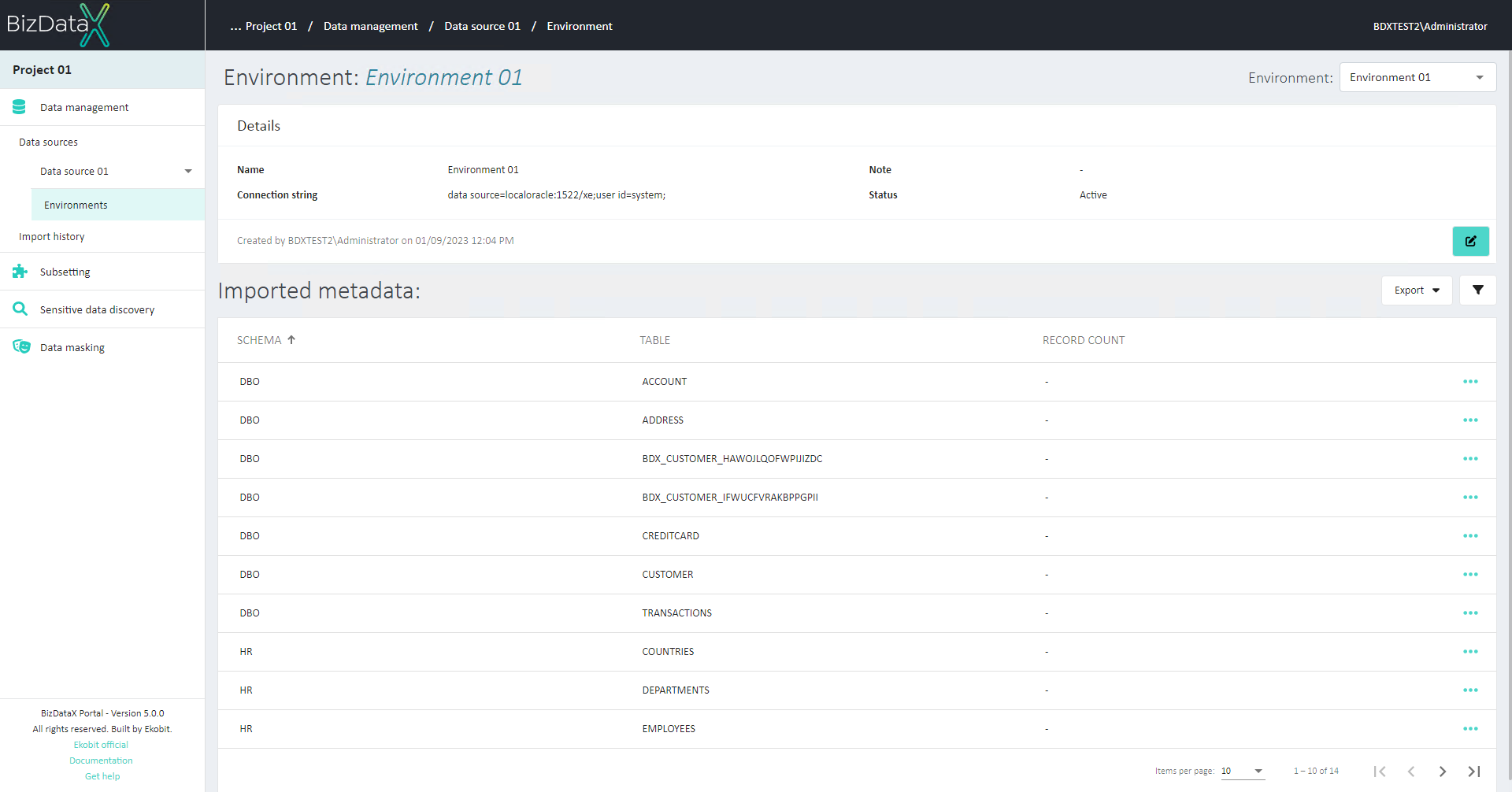Click the Subsetting puzzle icon
Image resolution: width=1512 pixels, height=792 pixels.
point(20,272)
